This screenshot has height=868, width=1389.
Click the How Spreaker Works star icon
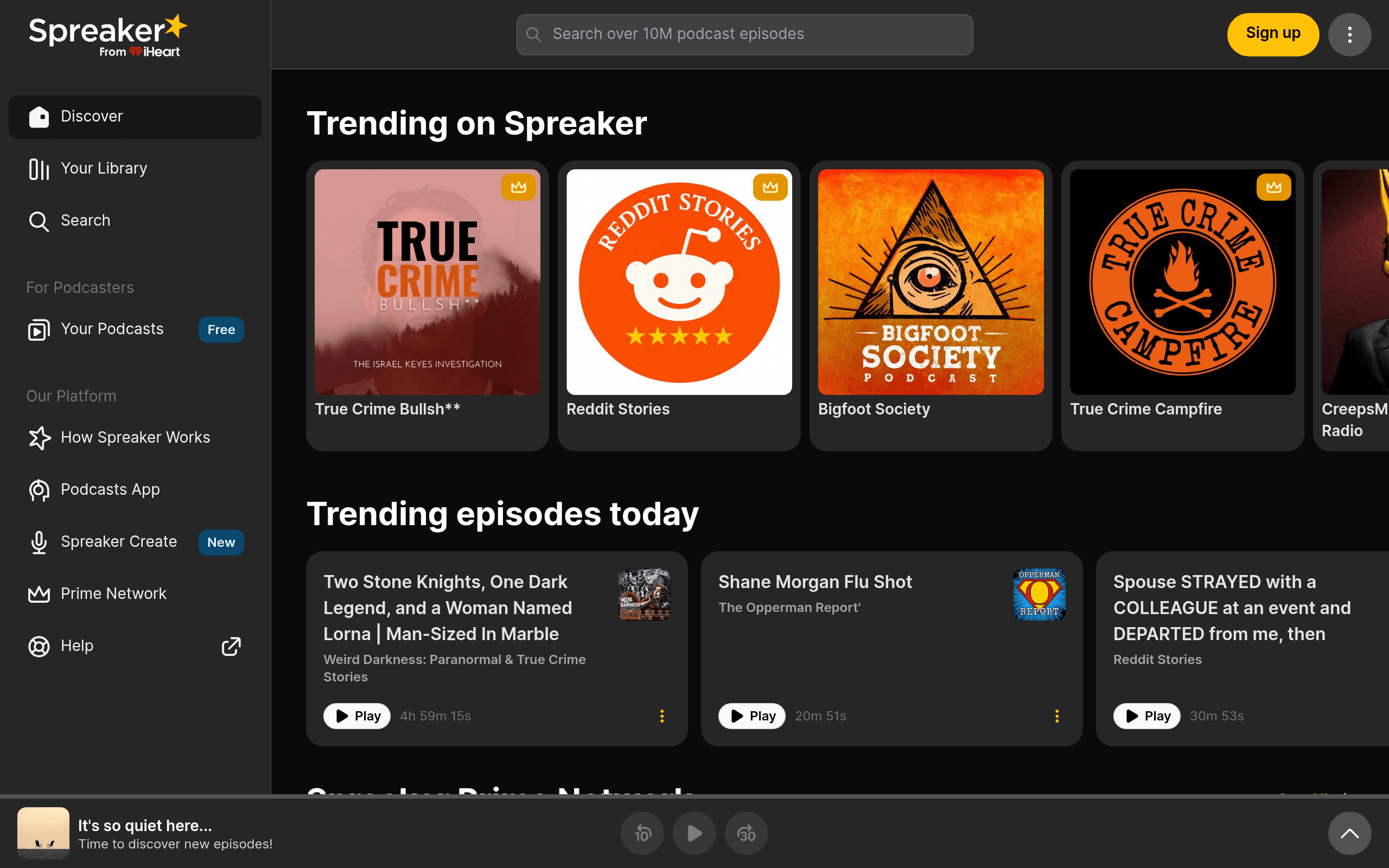[39, 438]
